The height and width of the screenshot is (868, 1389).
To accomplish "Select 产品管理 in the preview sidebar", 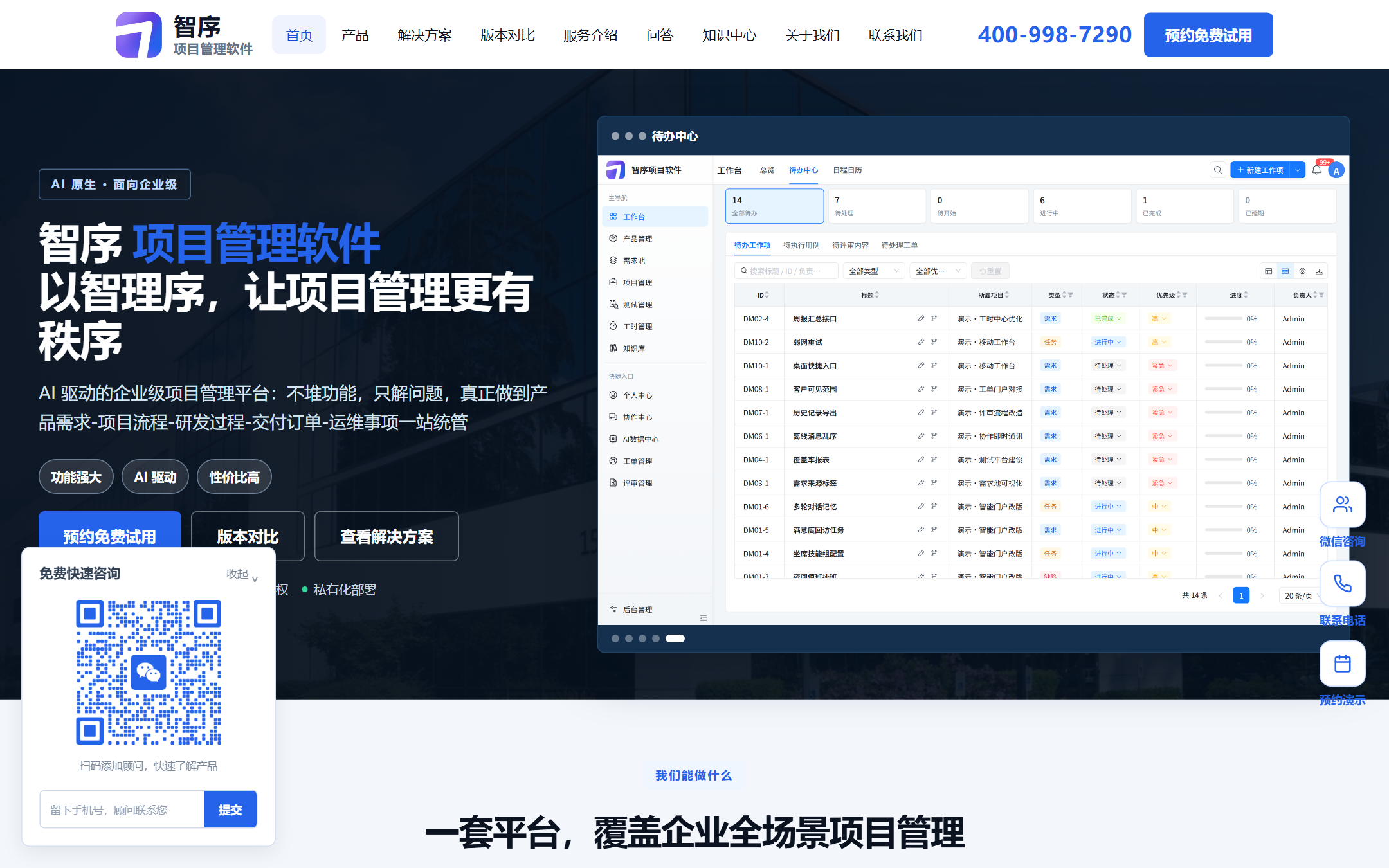I will [655, 239].
